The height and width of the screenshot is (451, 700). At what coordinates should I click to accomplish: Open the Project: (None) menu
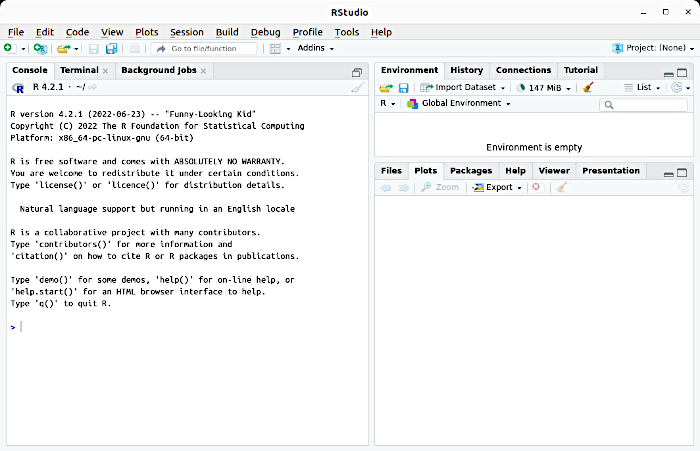(x=653, y=48)
